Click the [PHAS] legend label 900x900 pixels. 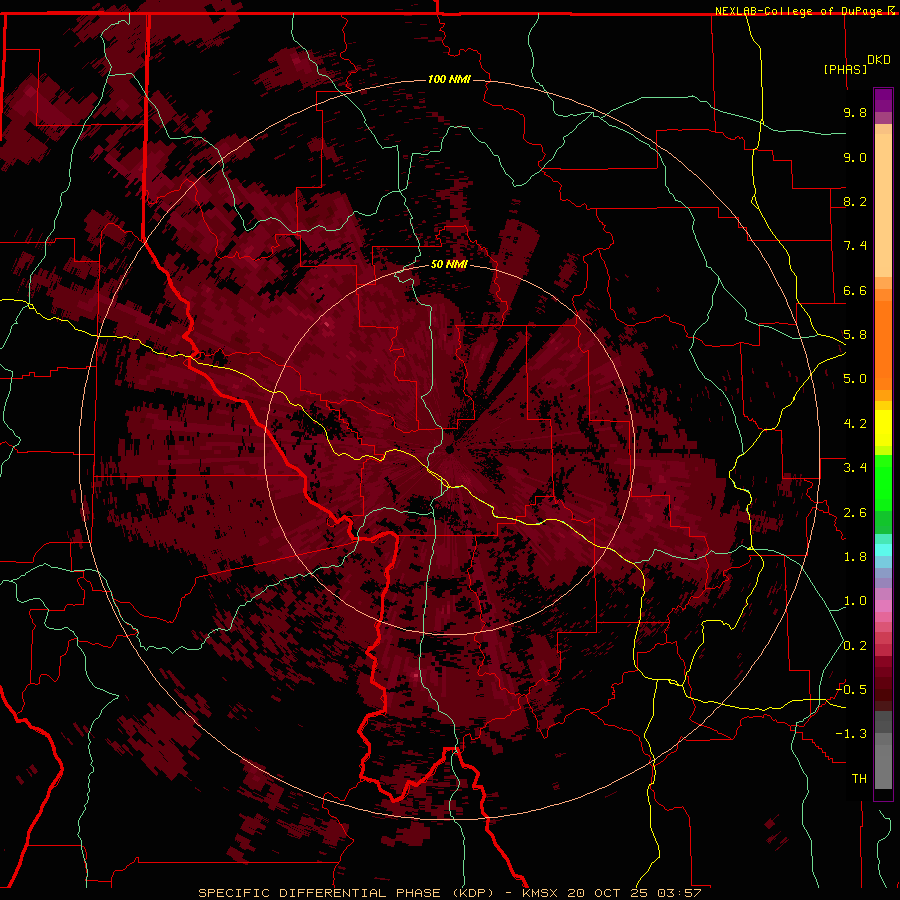click(845, 69)
